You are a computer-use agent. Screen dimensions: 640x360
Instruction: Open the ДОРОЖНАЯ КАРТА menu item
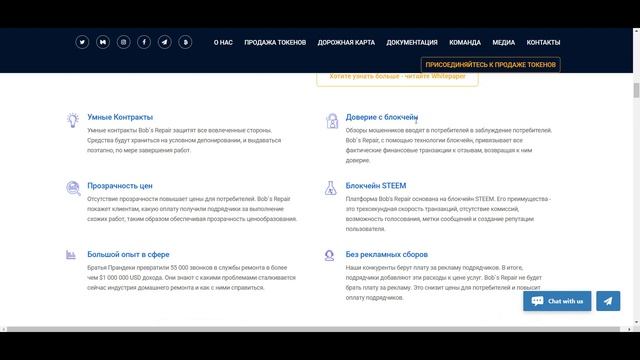346,42
